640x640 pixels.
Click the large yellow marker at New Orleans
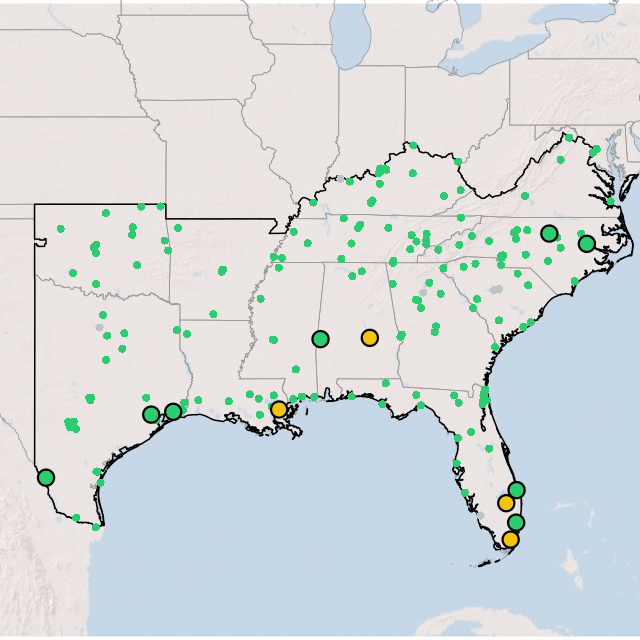[x=279, y=409]
